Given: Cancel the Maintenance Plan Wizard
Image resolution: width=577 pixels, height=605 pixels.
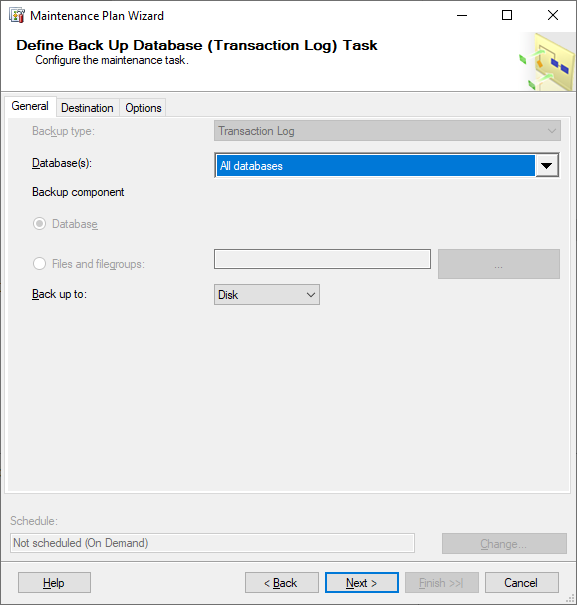Looking at the screenshot, I should click(522, 583).
